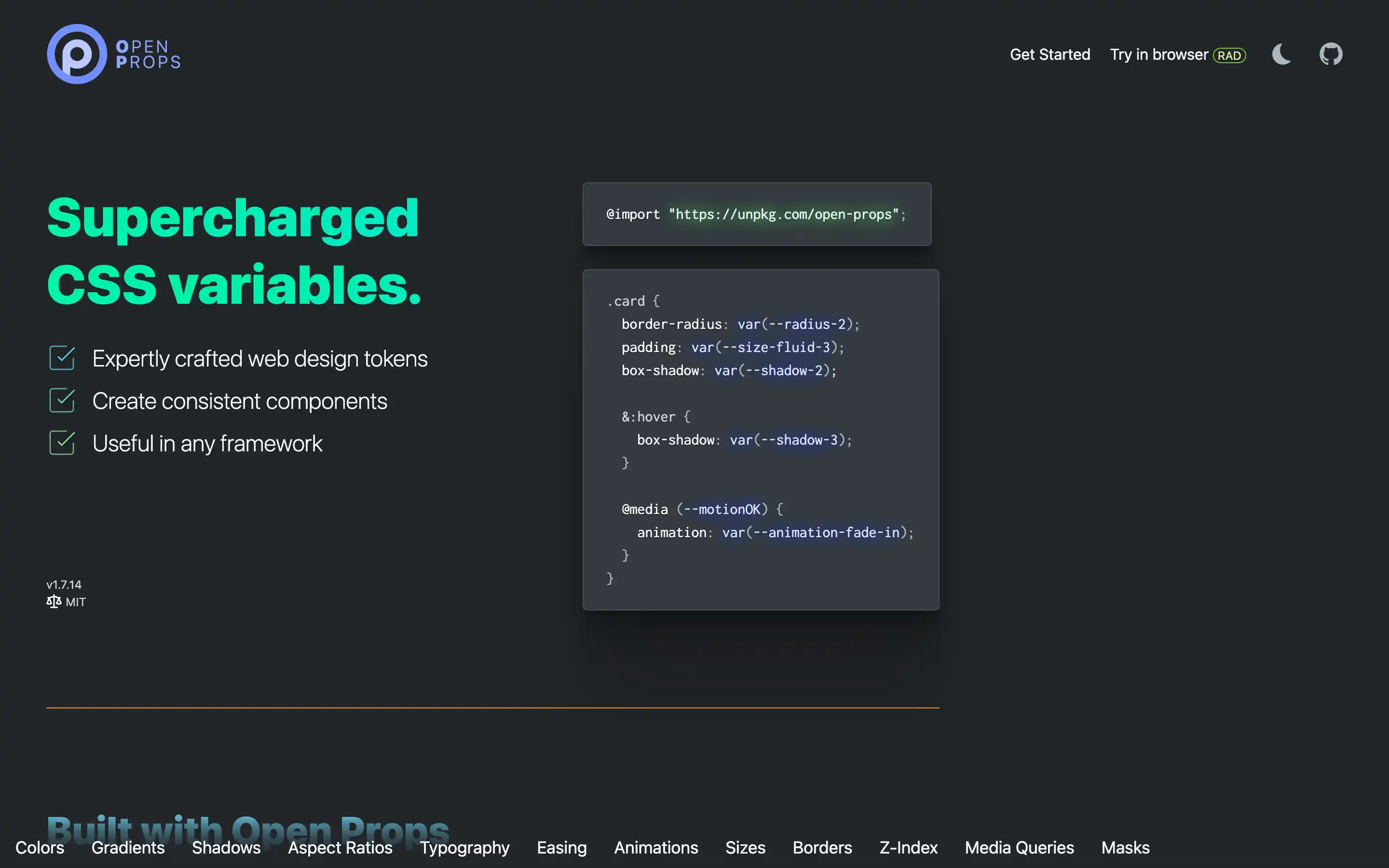The height and width of the screenshot is (868, 1389).
Task: Go to Z-Index section
Action: point(908,847)
